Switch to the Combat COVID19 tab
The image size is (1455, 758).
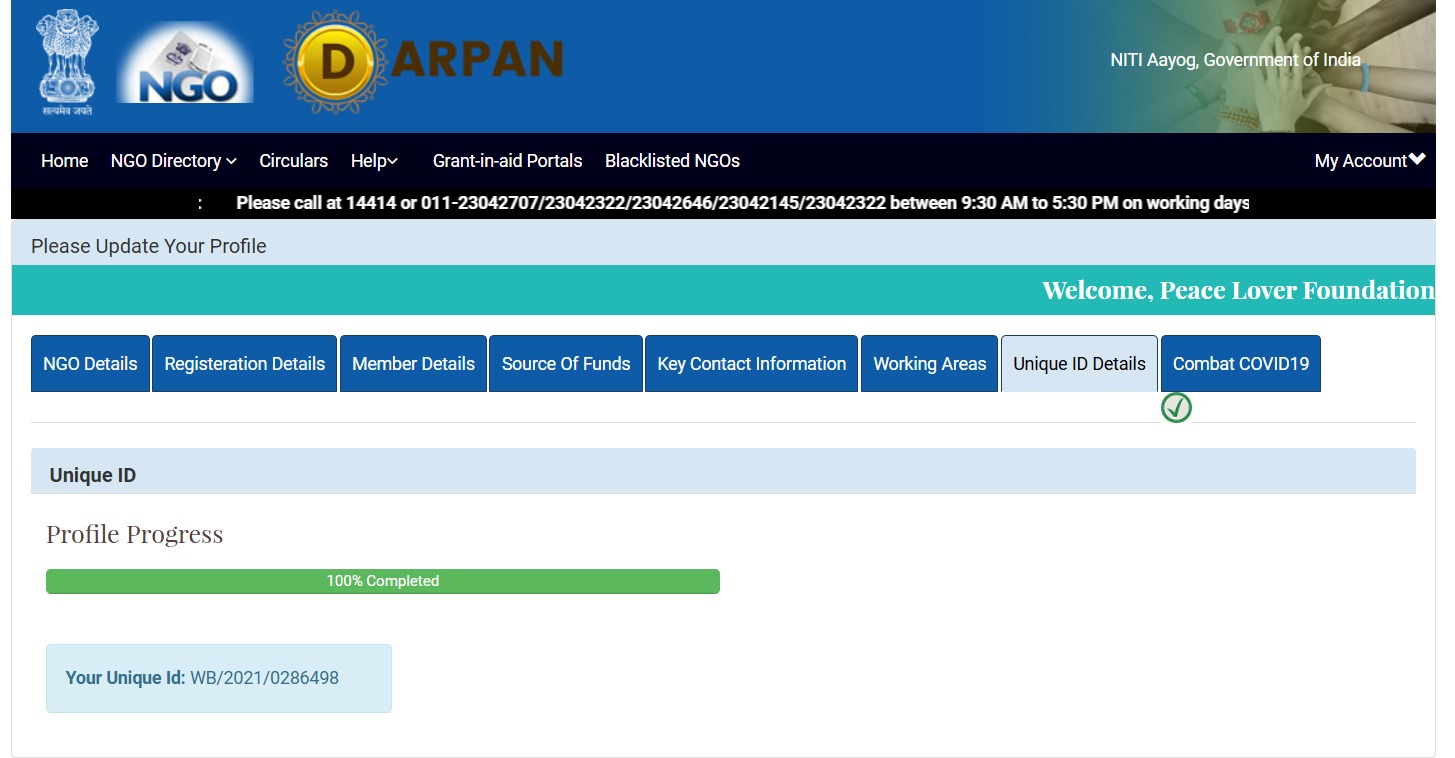point(1240,364)
